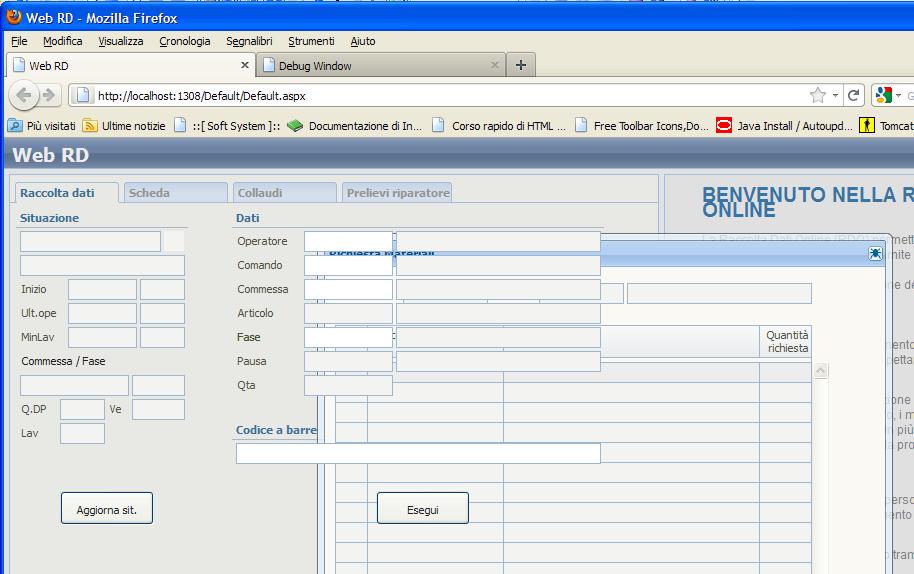This screenshot has width=914, height=574.
Task: Click the browser back arrow button
Action: click(x=24, y=95)
